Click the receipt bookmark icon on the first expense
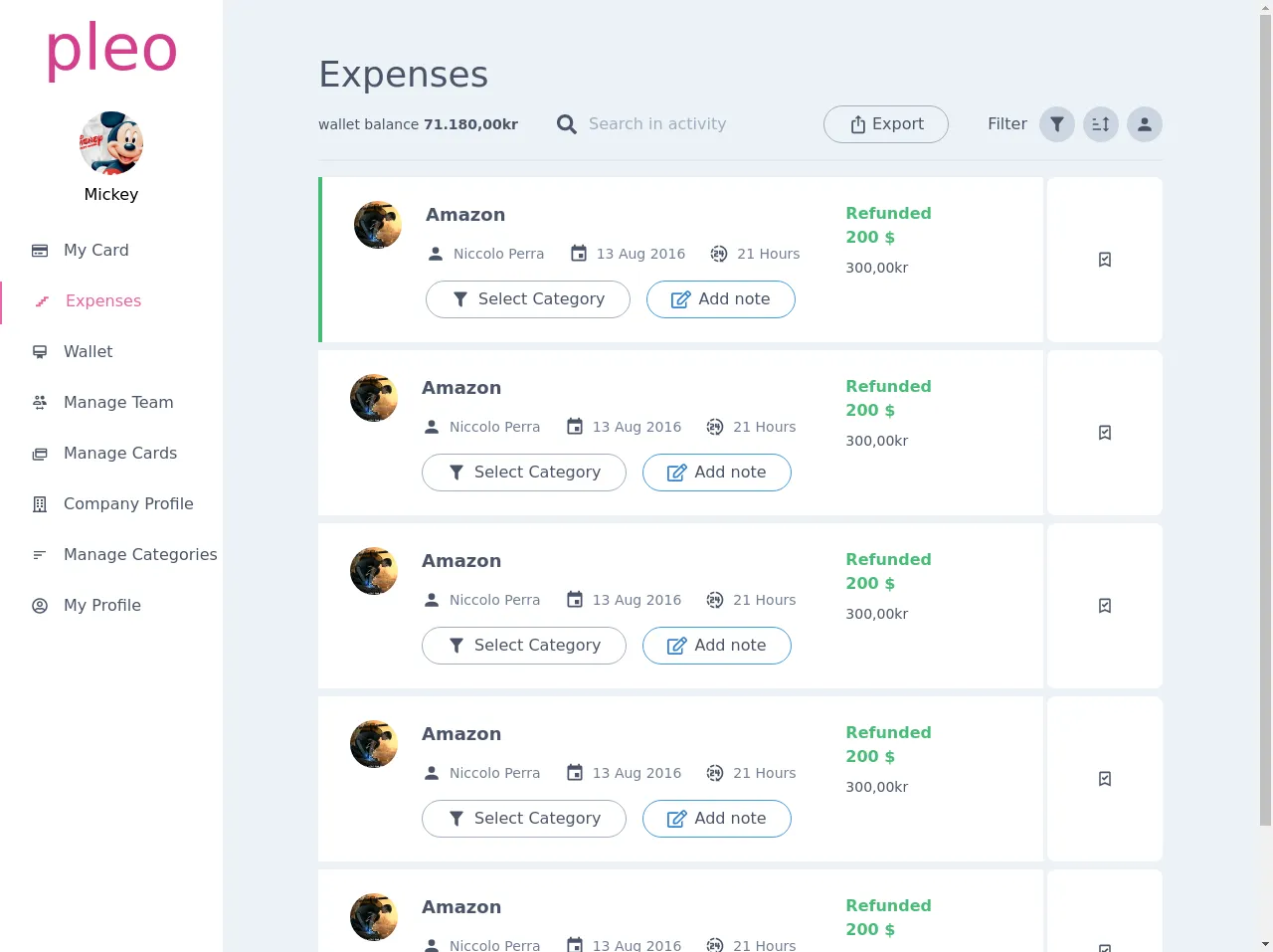The width and height of the screenshot is (1273, 952). tap(1105, 260)
